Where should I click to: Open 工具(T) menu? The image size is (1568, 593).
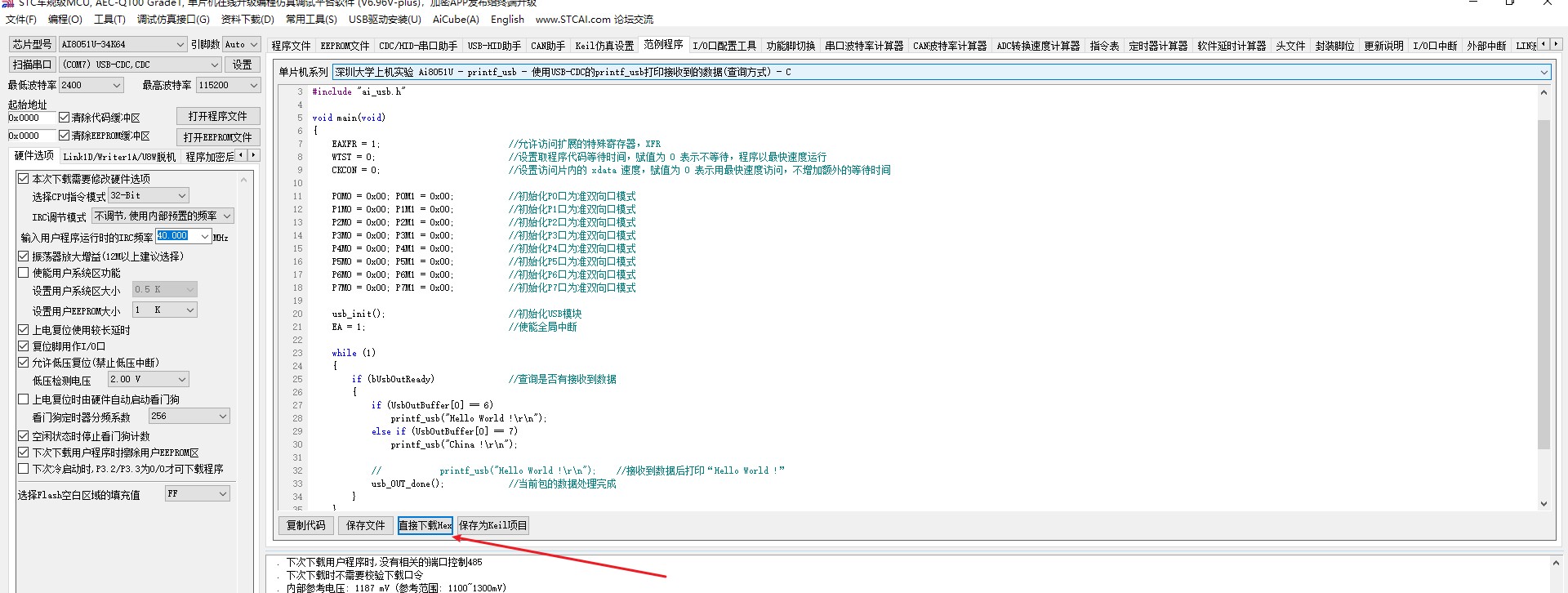click(x=109, y=19)
